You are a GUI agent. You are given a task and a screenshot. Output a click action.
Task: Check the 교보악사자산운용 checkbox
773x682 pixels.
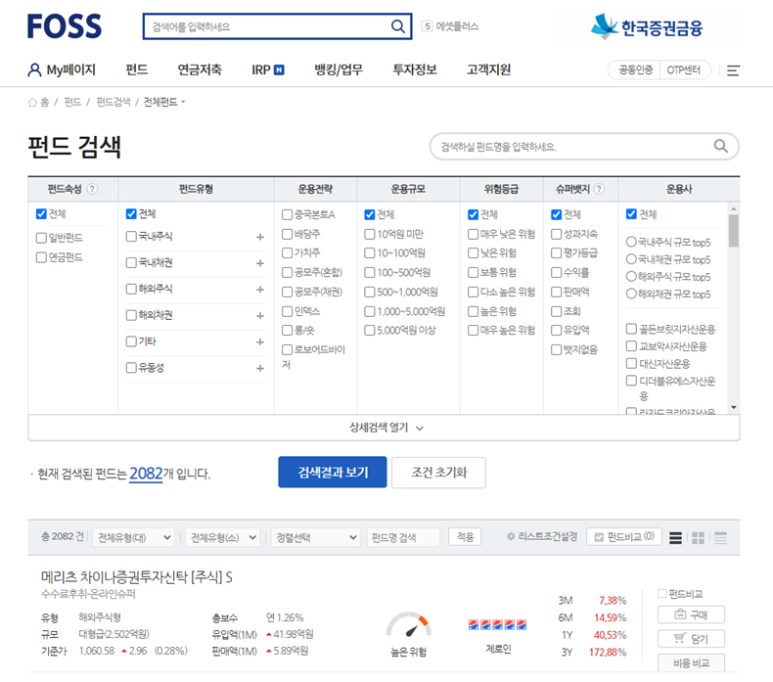(x=631, y=346)
